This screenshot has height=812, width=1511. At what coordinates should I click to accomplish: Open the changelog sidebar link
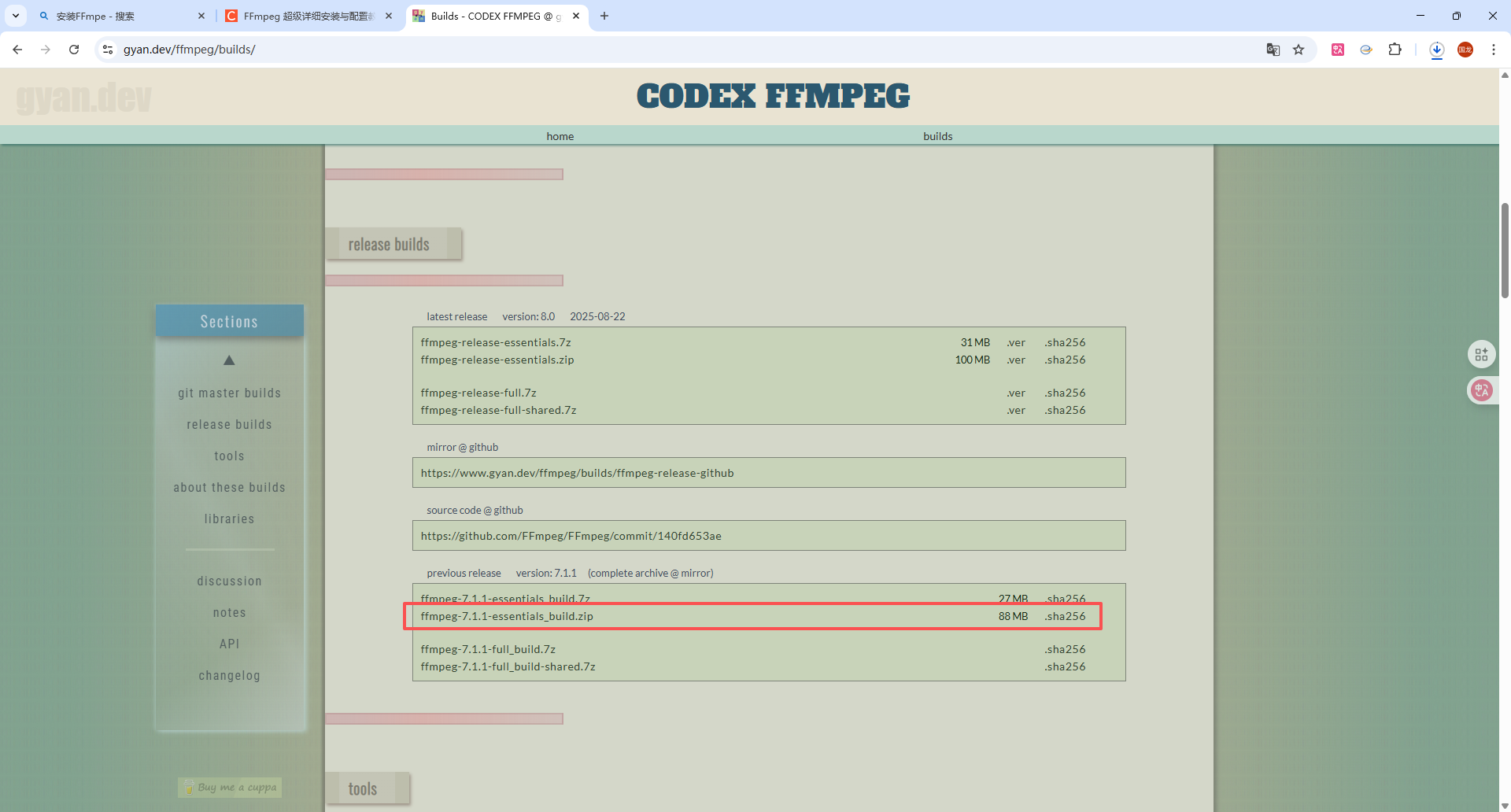tap(229, 676)
